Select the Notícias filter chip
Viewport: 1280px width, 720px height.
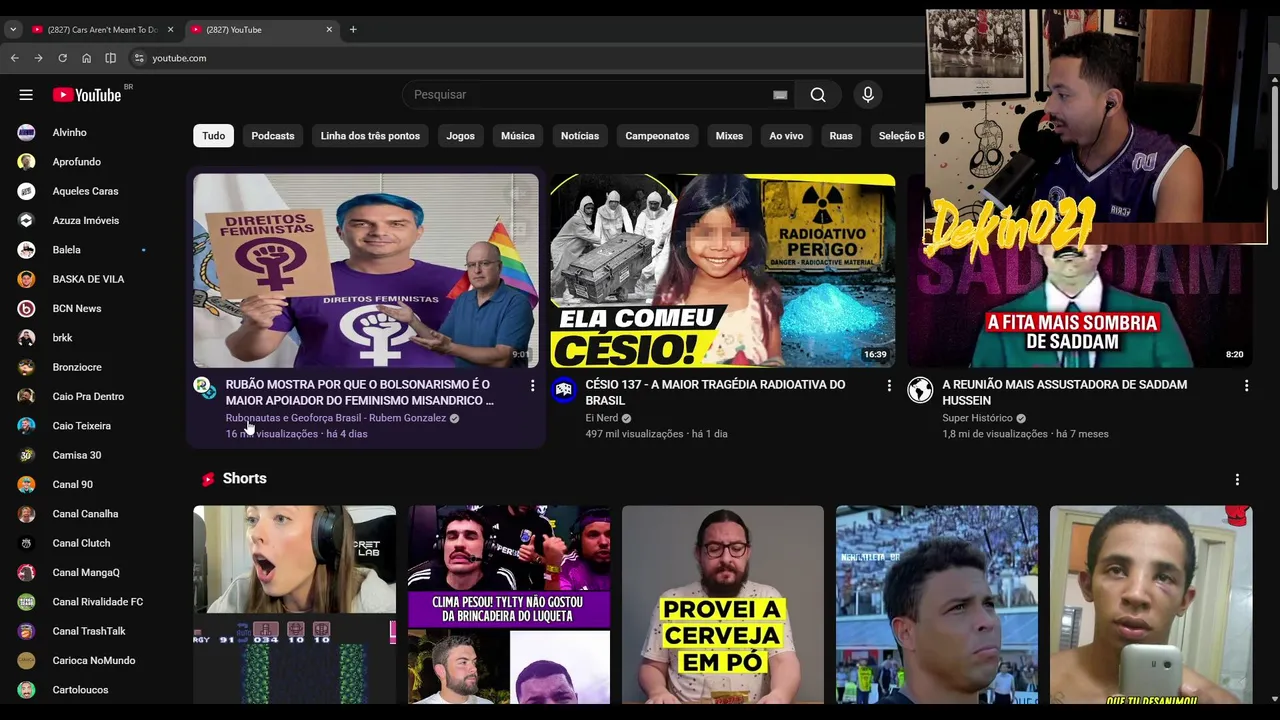tap(580, 136)
